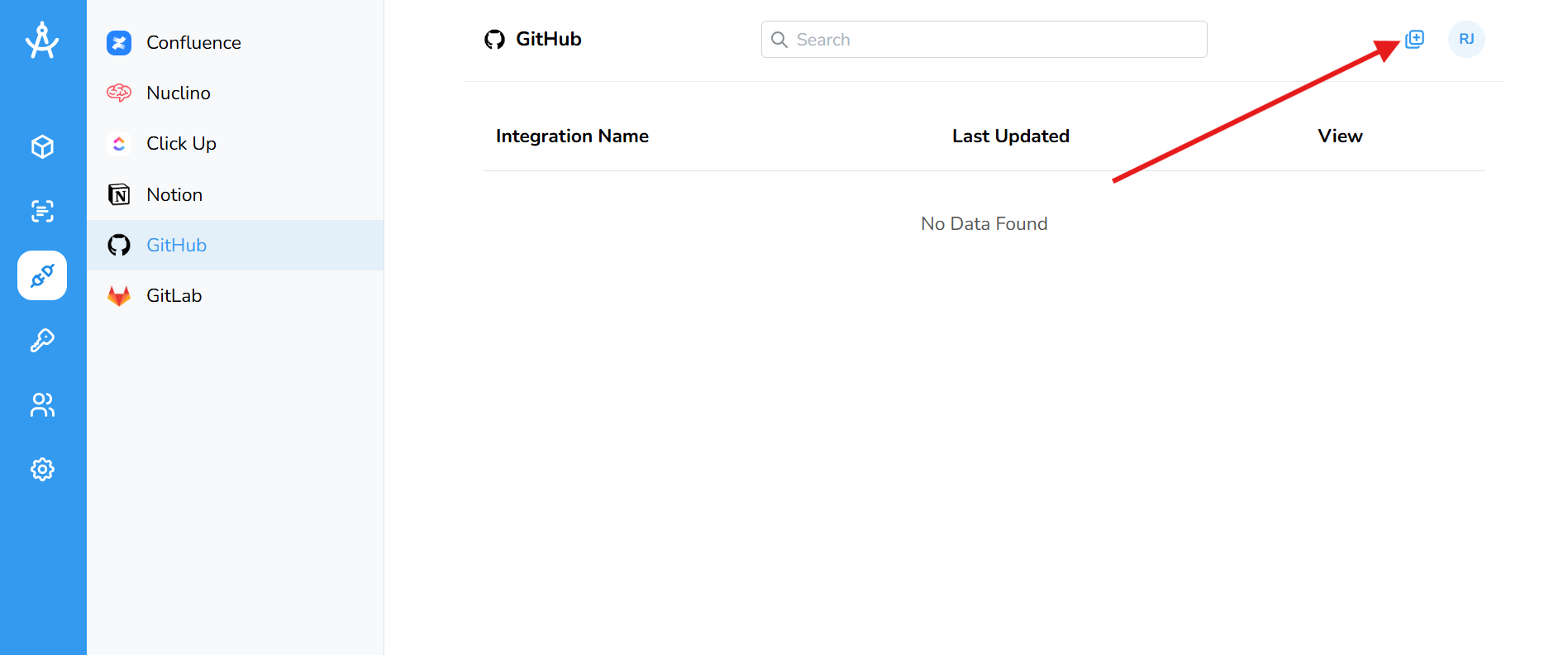Viewport: 1568px width, 655px height.
Task: Select GitLab from the integrations list
Action: click(x=174, y=295)
